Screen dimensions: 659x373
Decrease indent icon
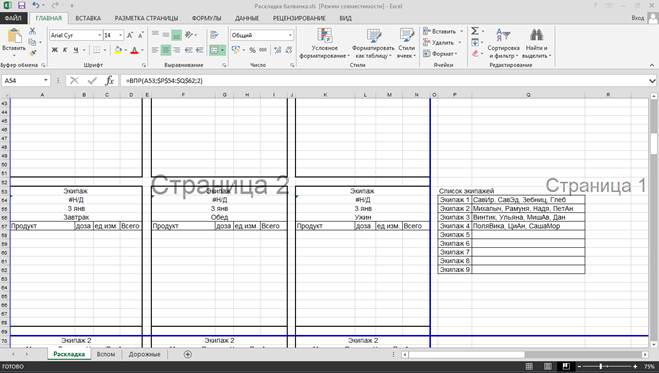pyautogui.click(x=189, y=50)
